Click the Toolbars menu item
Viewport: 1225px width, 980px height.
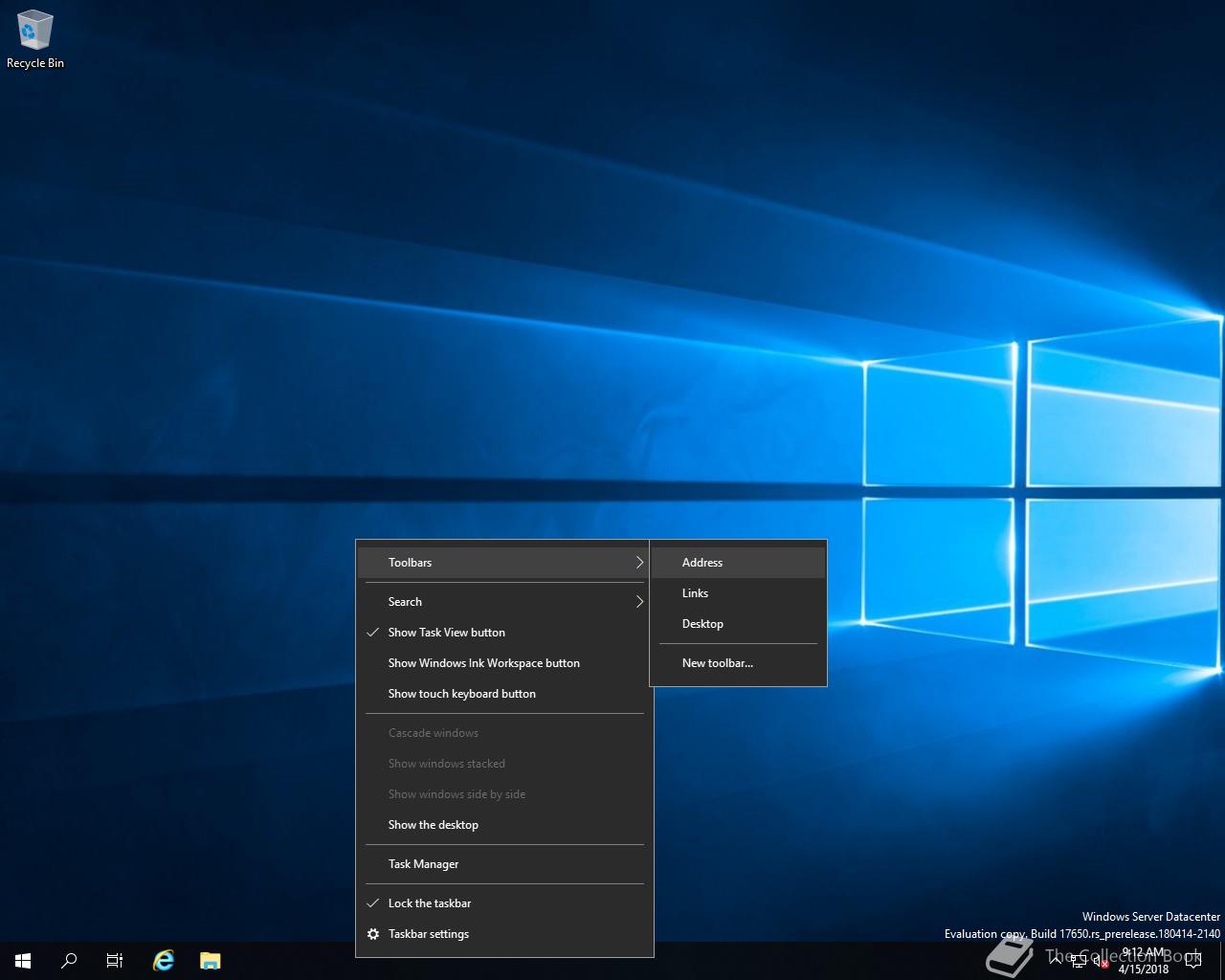pyautogui.click(x=504, y=563)
